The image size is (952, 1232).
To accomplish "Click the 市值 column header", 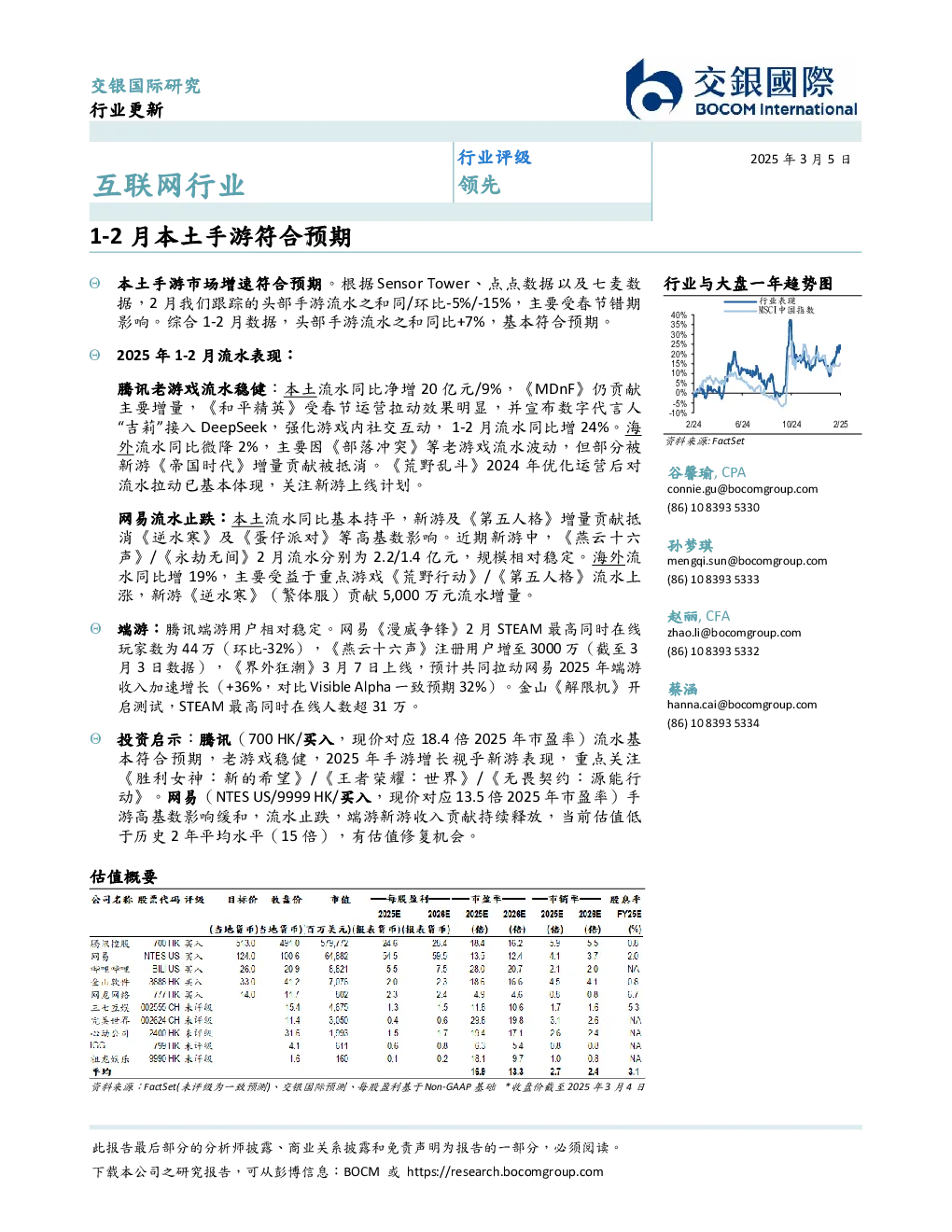I will pyautogui.click(x=341, y=900).
